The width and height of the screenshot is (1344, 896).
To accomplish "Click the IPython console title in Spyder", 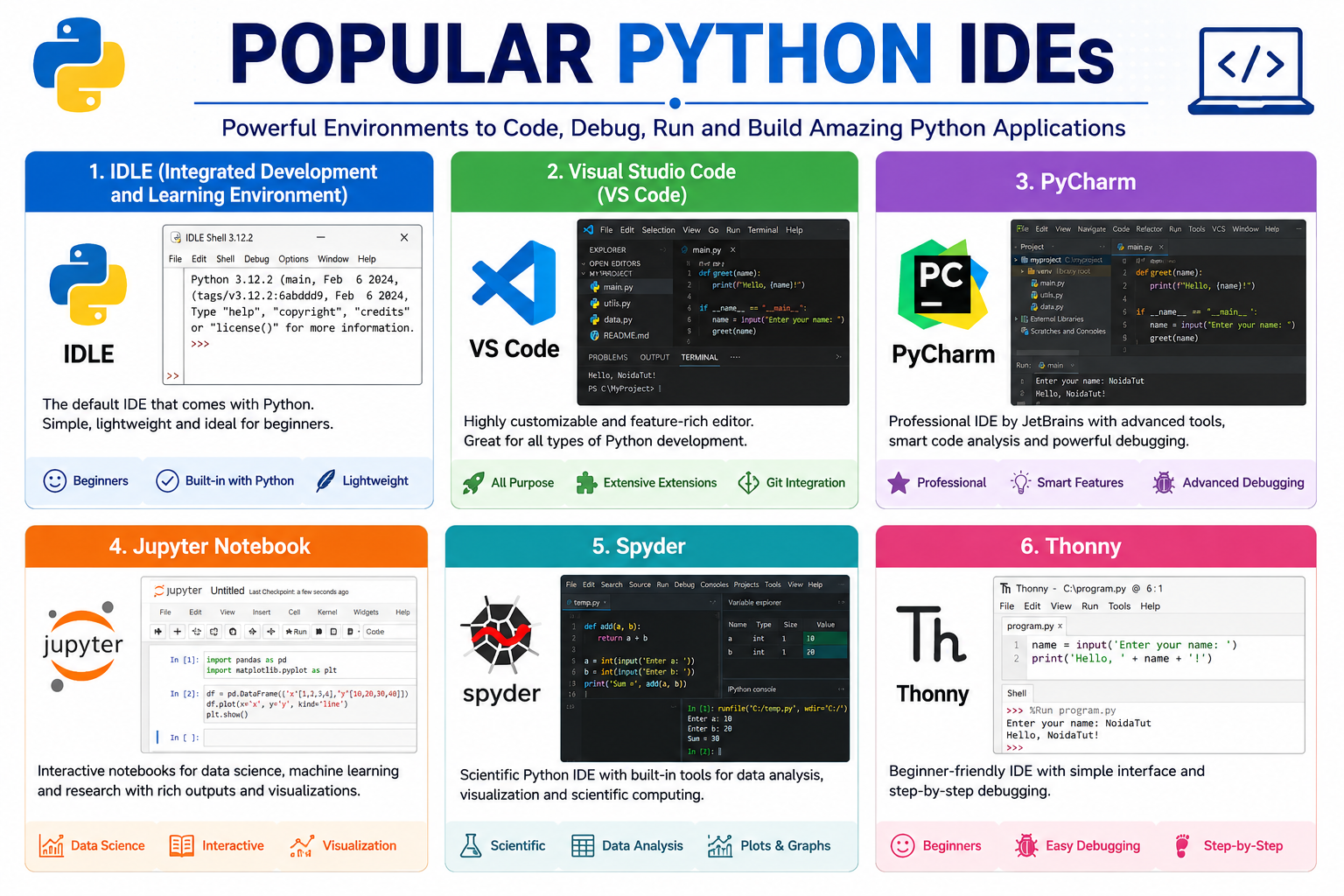I will click(x=752, y=689).
